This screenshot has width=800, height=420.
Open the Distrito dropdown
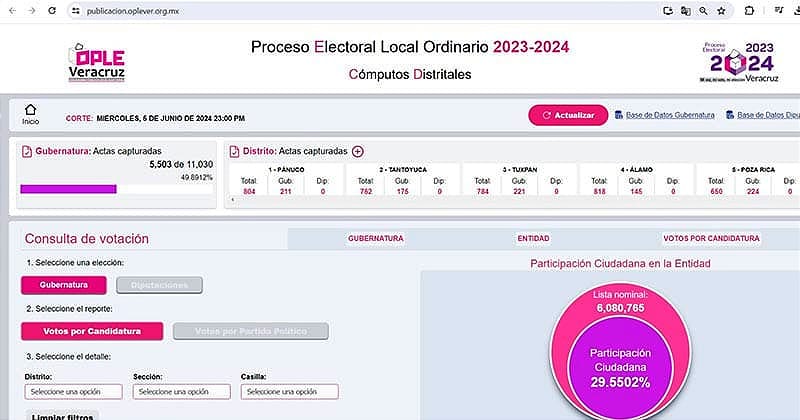tap(71, 391)
